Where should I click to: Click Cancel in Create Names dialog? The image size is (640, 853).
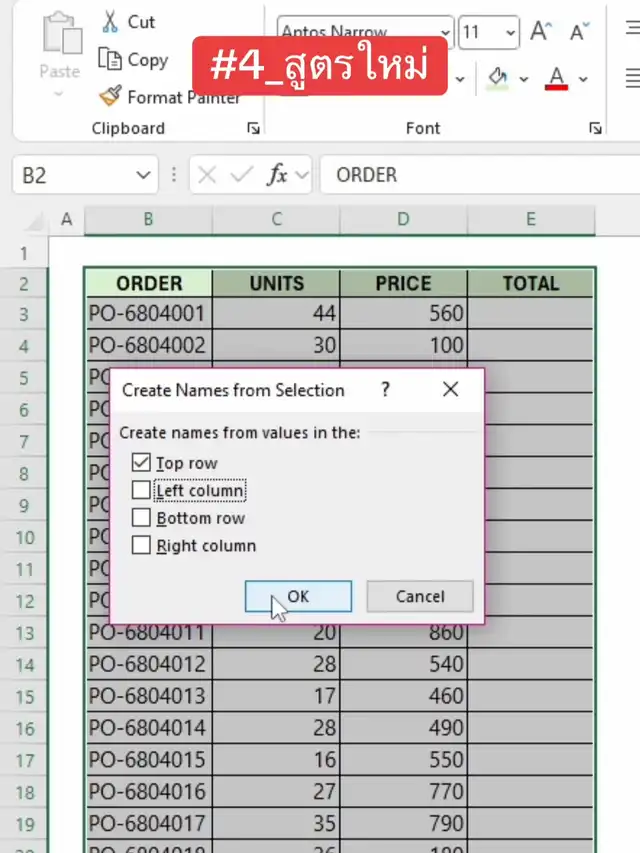(419, 597)
